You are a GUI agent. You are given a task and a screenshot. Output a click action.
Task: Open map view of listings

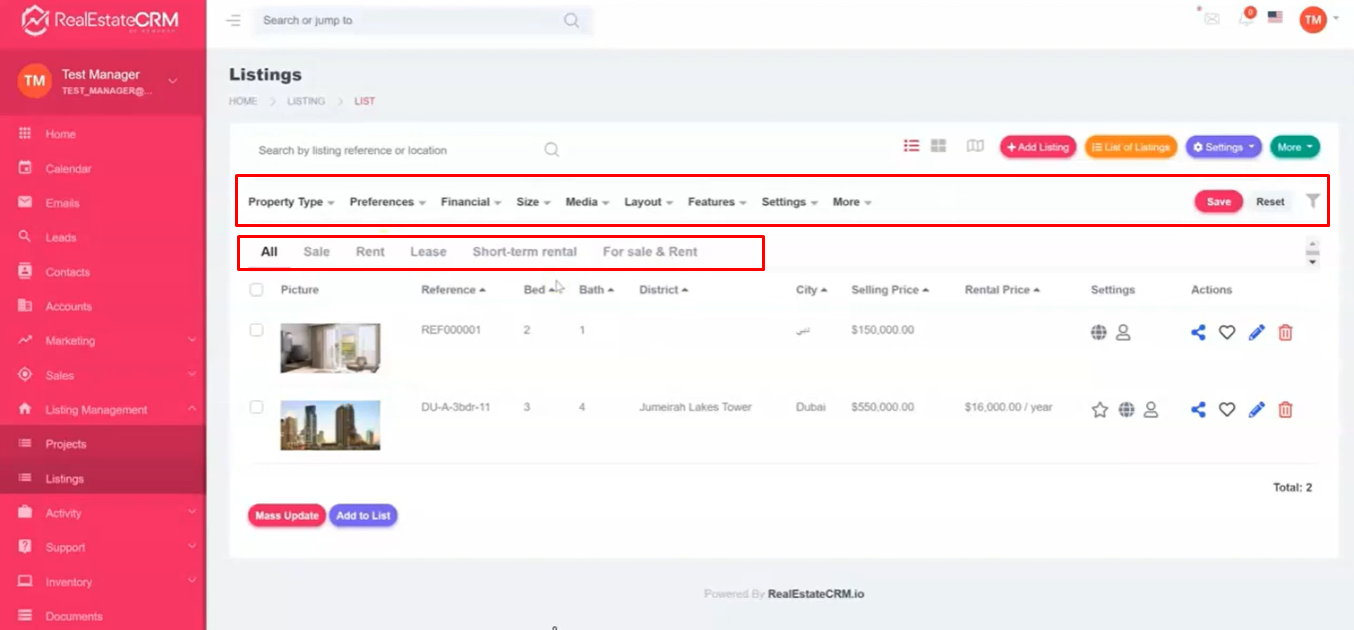coord(975,146)
